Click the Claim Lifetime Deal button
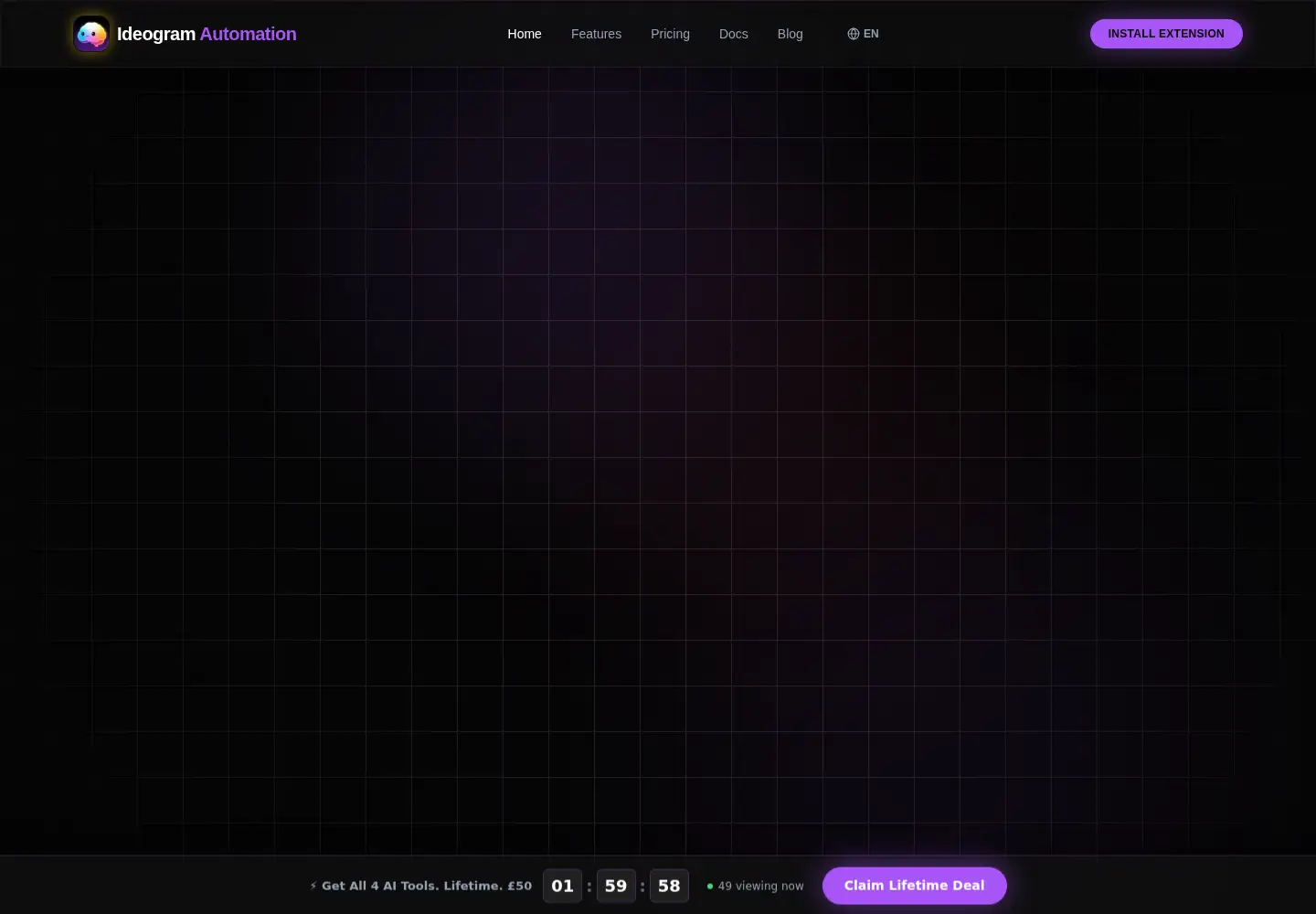The width and height of the screenshot is (1316, 914). pyautogui.click(x=915, y=886)
